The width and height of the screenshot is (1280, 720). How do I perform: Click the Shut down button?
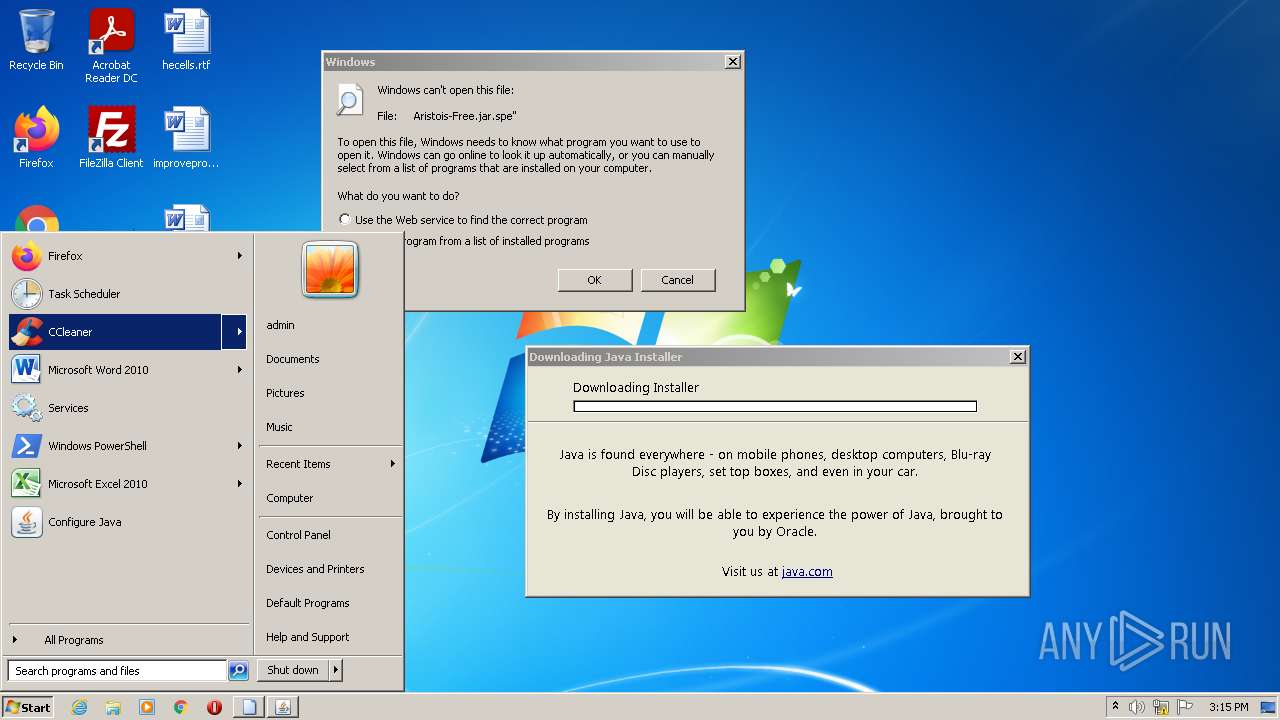click(293, 670)
